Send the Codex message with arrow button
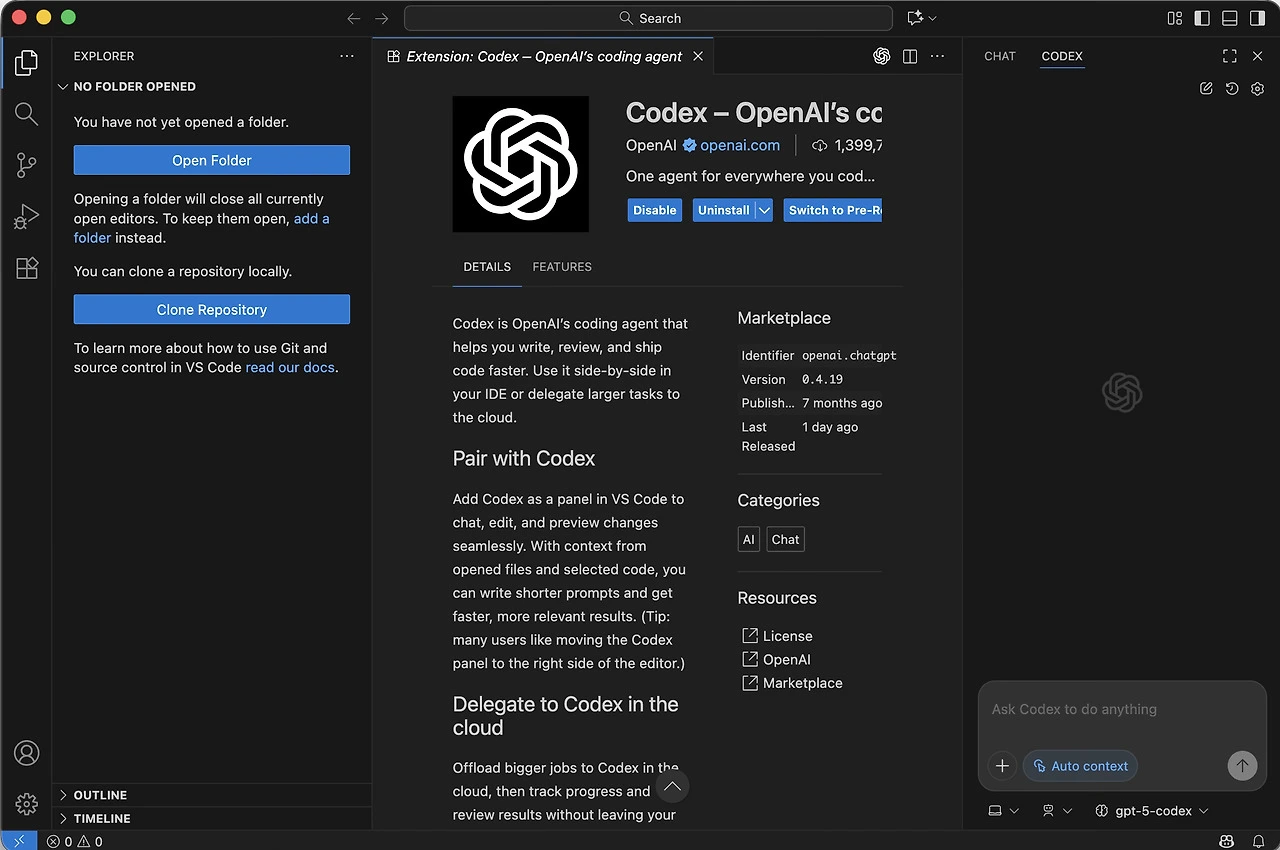This screenshot has height=850, width=1280. [1242, 766]
